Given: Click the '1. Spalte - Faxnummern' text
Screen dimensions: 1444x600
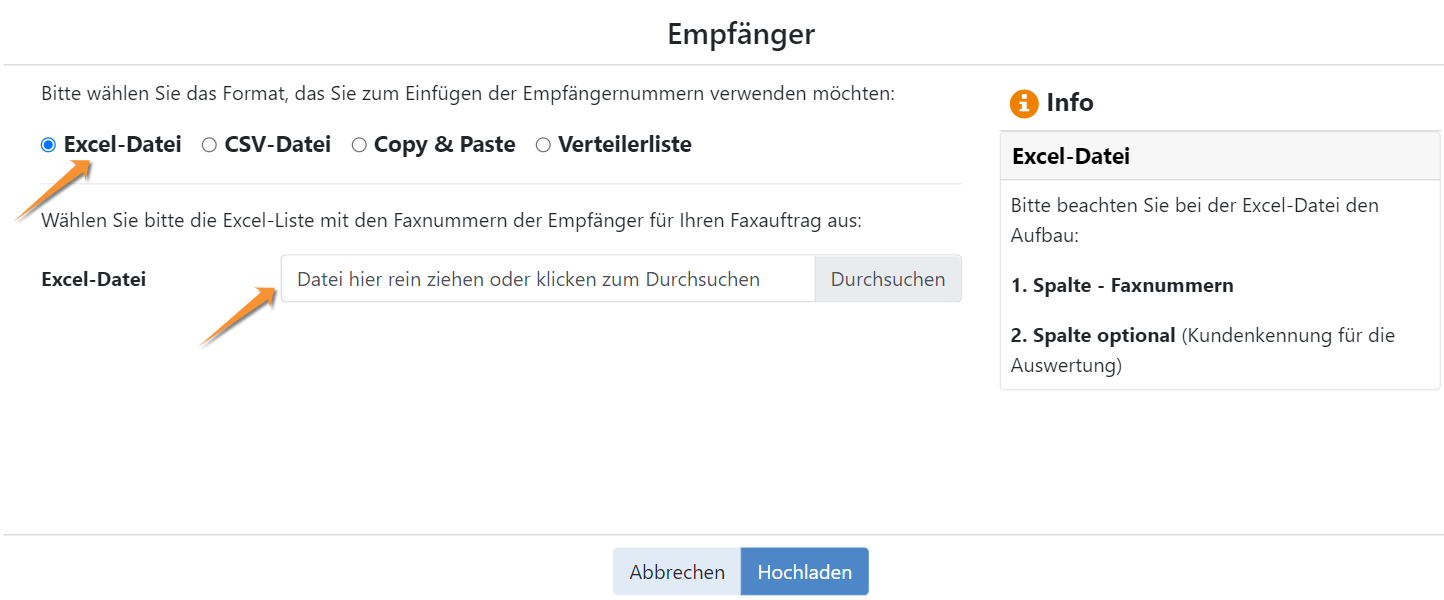Looking at the screenshot, I should 1122,286.
